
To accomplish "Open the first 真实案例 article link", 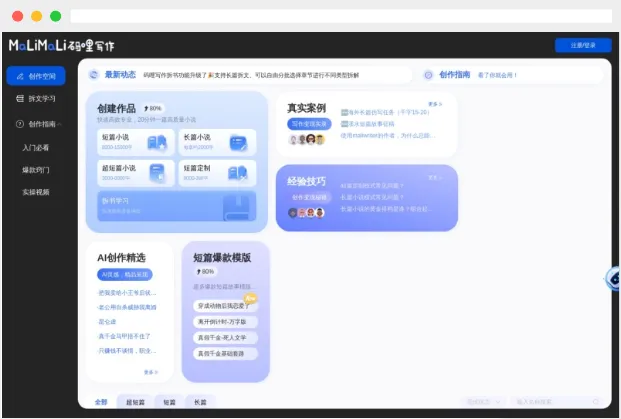I will tap(385, 112).
